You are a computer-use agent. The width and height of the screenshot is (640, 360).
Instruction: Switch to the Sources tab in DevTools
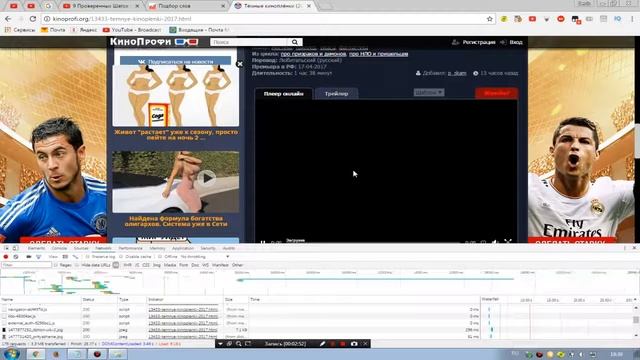point(81,248)
